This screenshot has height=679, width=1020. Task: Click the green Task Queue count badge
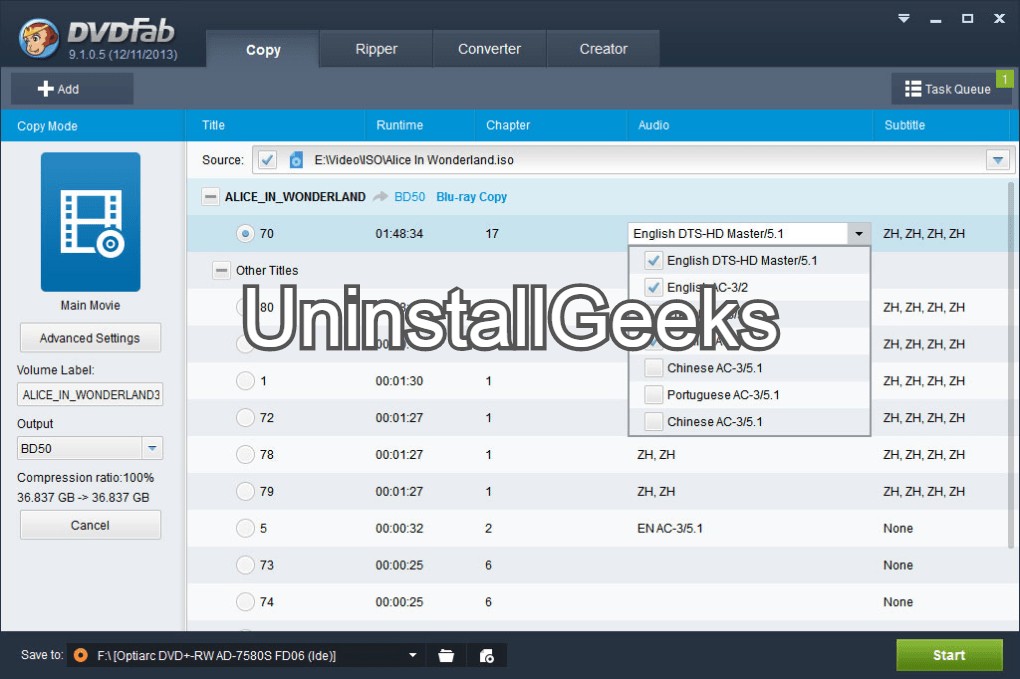1004,79
